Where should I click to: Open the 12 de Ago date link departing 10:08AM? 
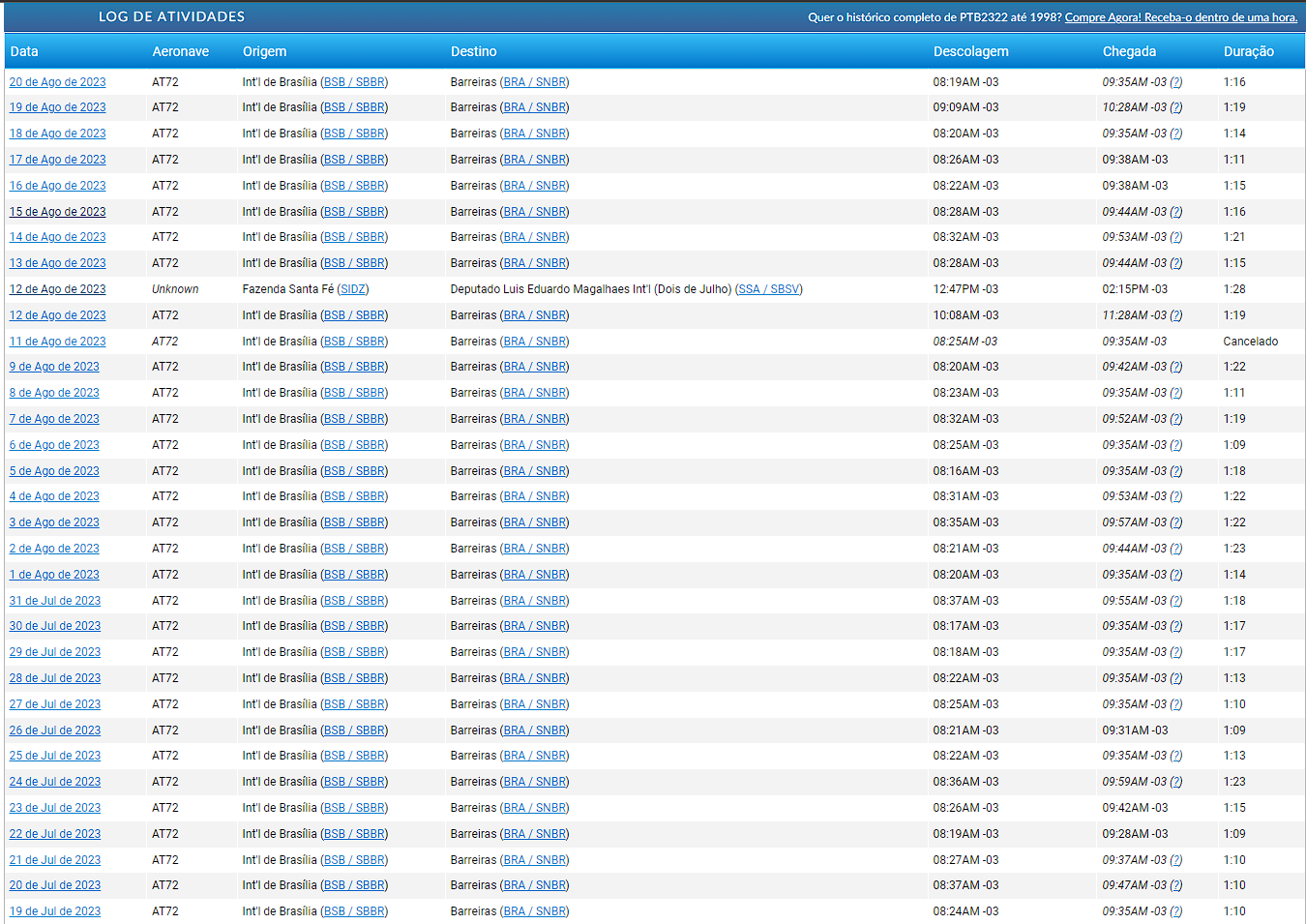[58, 315]
